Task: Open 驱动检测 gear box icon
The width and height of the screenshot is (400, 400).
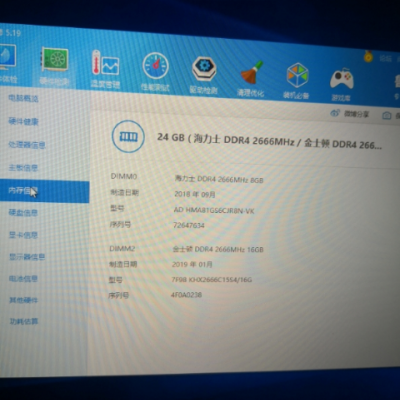Action: [x=204, y=69]
